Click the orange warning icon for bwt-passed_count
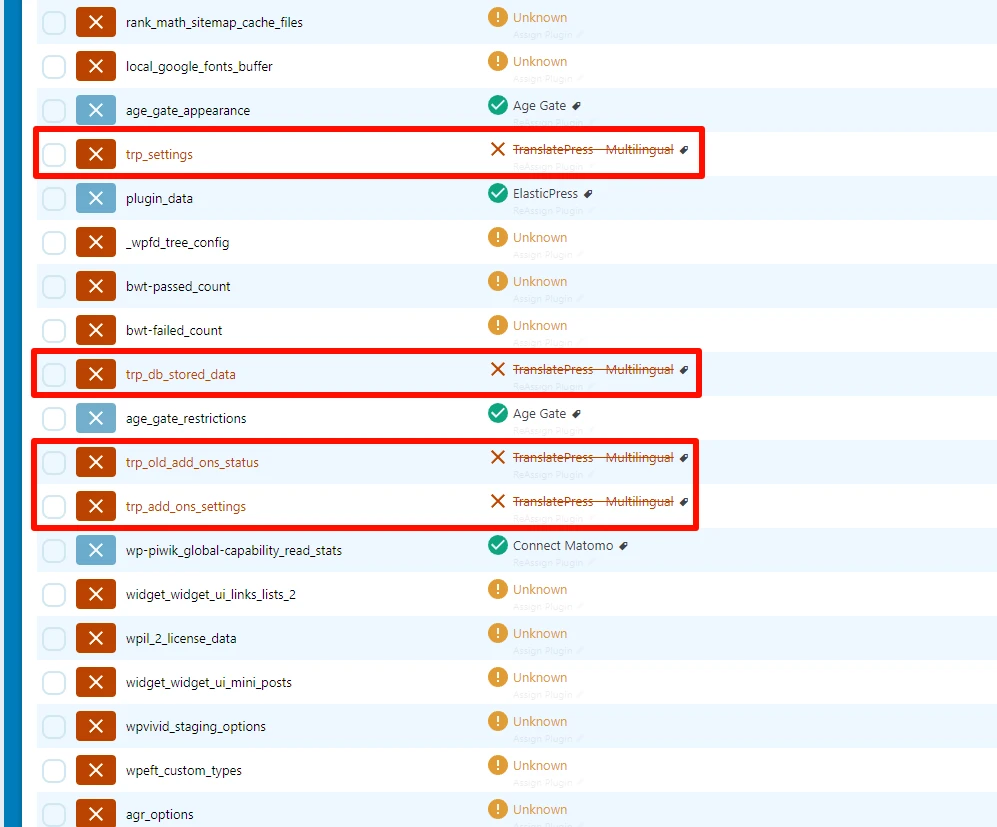The width and height of the screenshot is (997, 827). coord(497,281)
